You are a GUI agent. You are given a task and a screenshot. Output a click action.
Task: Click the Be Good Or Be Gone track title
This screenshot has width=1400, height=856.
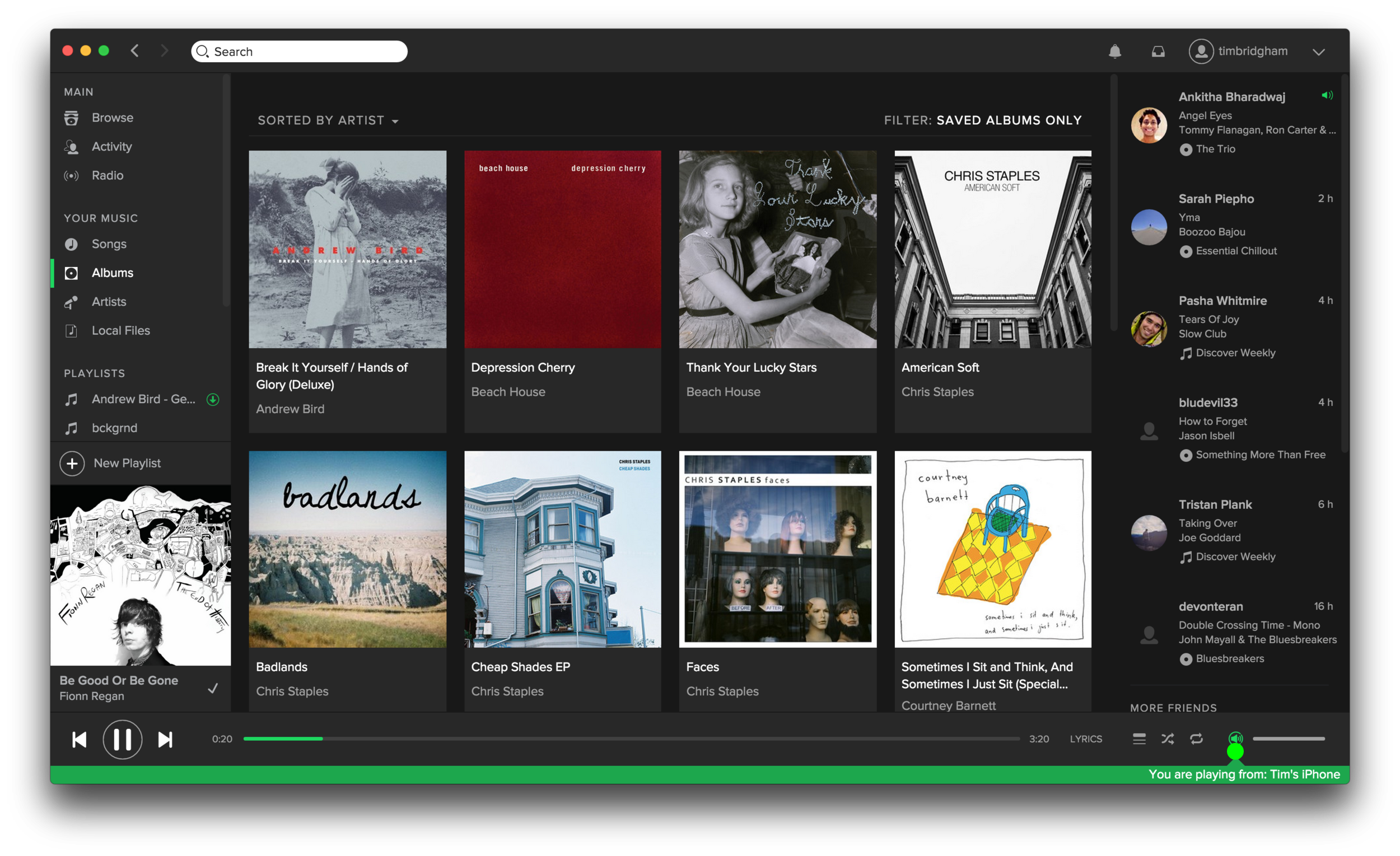119,680
